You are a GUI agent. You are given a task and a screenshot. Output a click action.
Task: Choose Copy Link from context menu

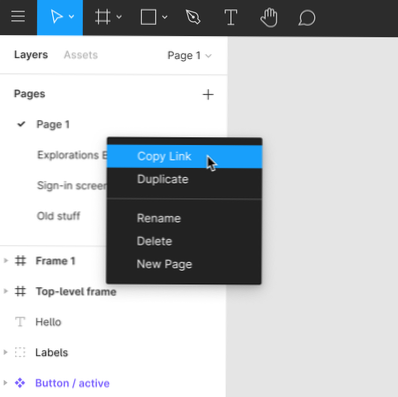(x=184, y=156)
